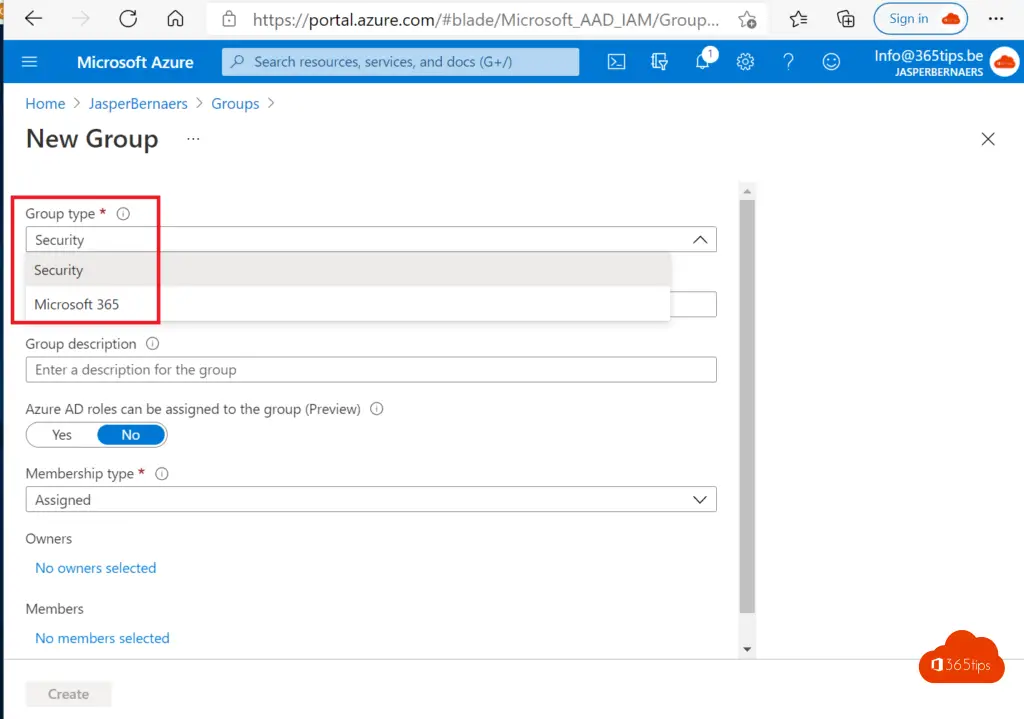
Task: Open the Help question mark icon
Action: point(788,61)
